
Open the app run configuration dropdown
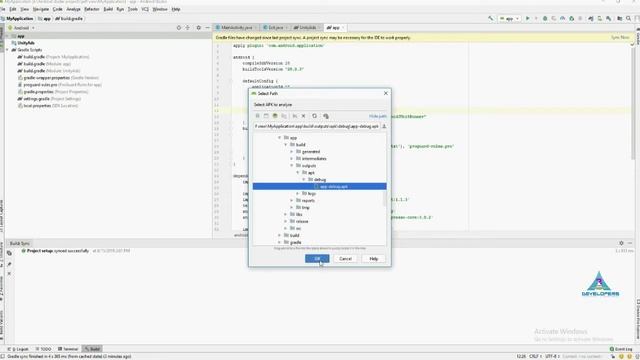pyautogui.click(x=509, y=18)
